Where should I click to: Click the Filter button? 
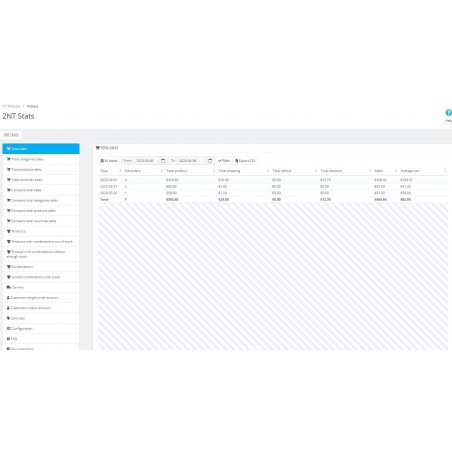tap(224, 161)
